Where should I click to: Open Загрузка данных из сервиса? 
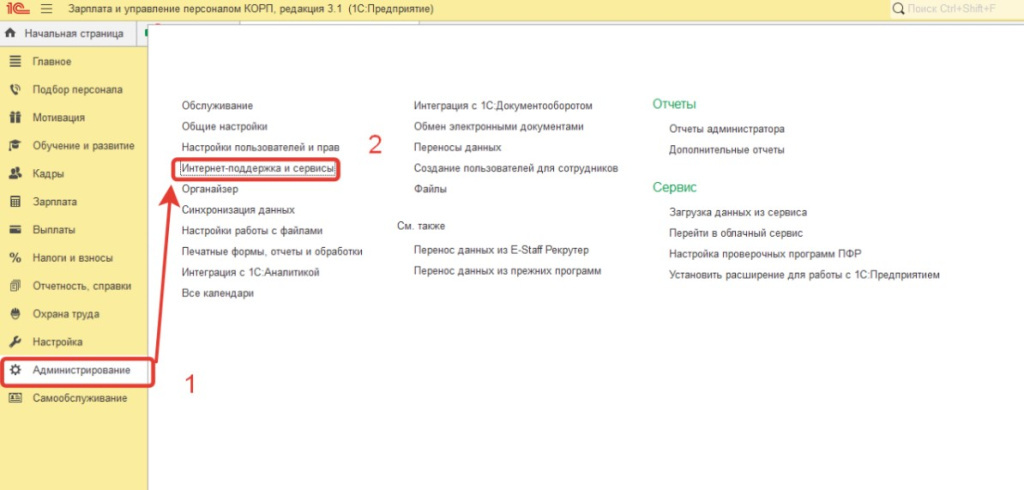coord(738,212)
